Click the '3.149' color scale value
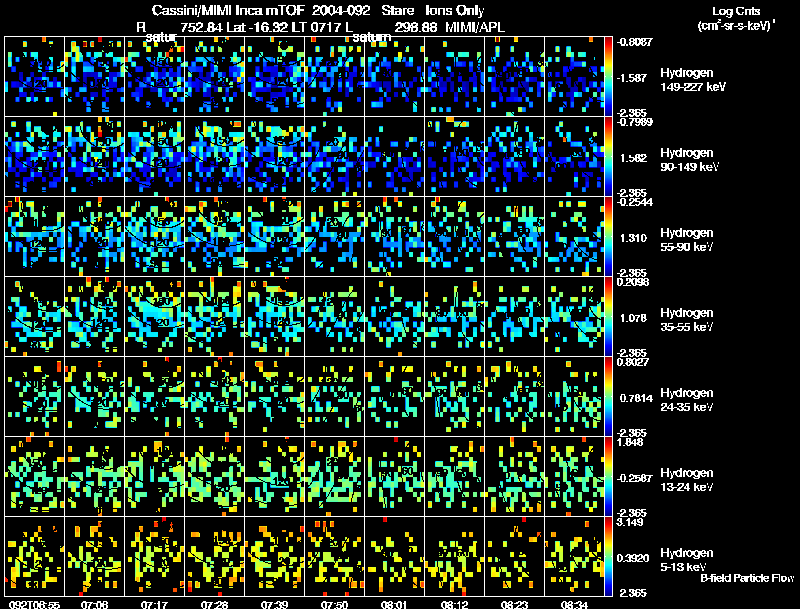 point(629,522)
